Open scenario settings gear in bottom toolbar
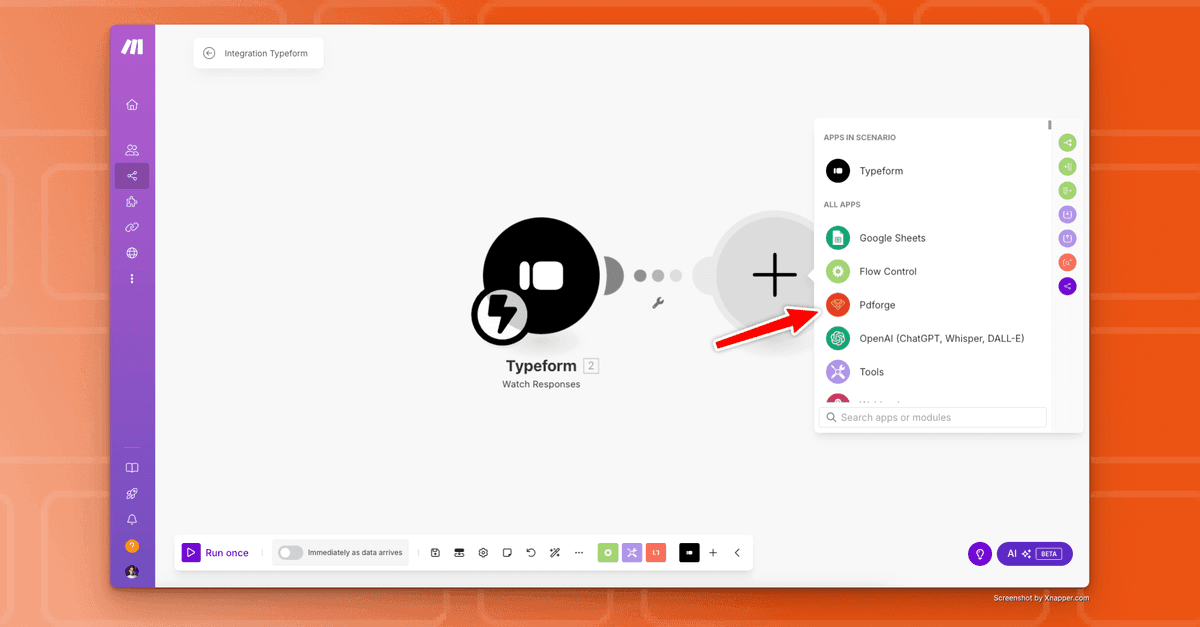 (x=483, y=552)
